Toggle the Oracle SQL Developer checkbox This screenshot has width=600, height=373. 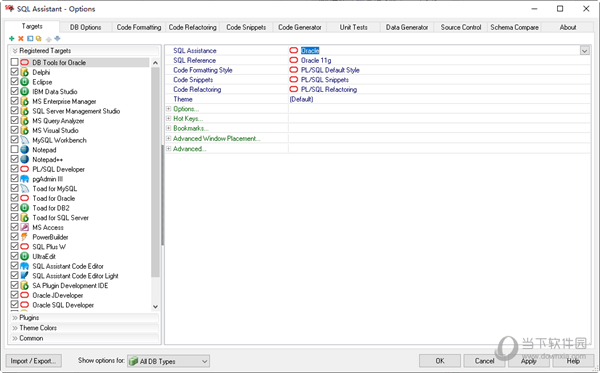click(15, 305)
